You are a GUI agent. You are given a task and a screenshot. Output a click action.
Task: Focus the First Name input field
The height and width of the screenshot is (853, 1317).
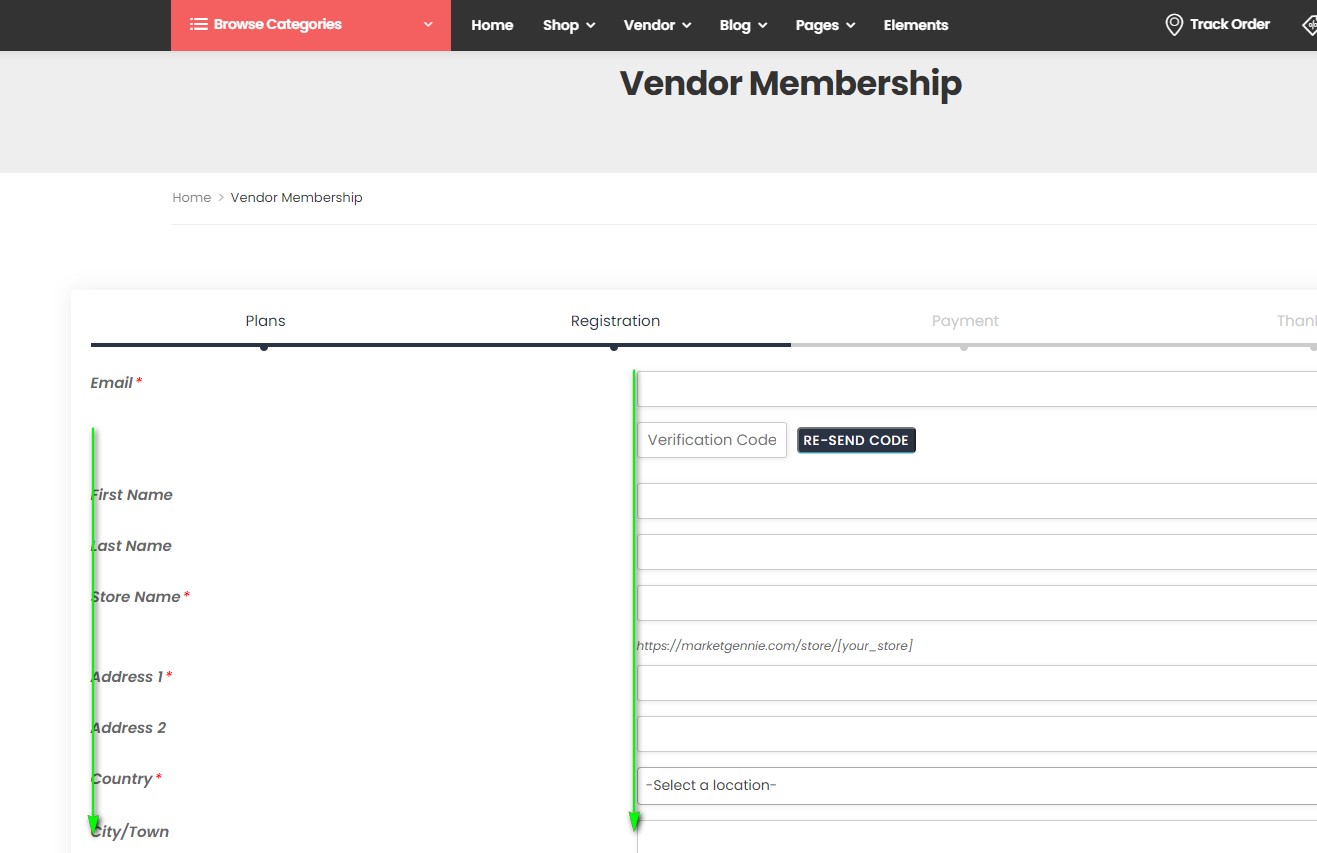pyautogui.click(x=977, y=501)
